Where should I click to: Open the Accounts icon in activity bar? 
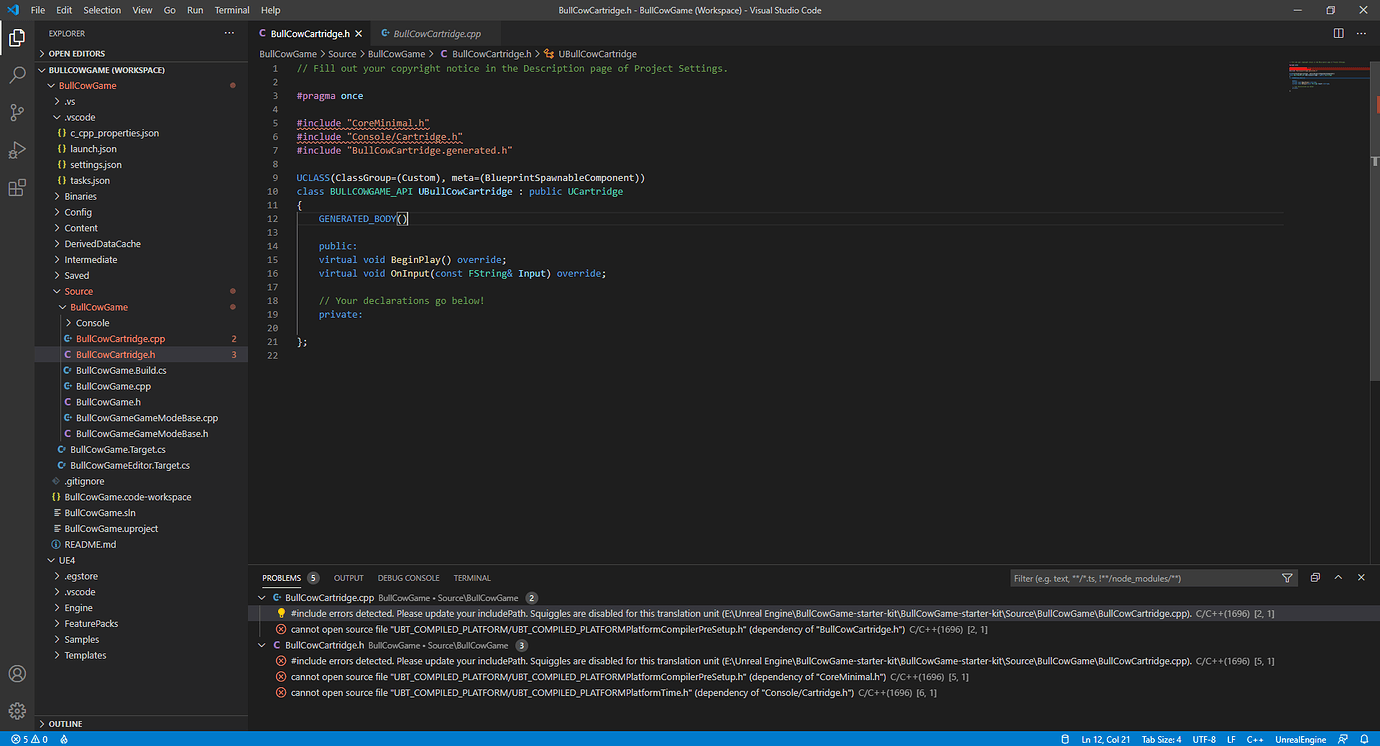coord(17,674)
